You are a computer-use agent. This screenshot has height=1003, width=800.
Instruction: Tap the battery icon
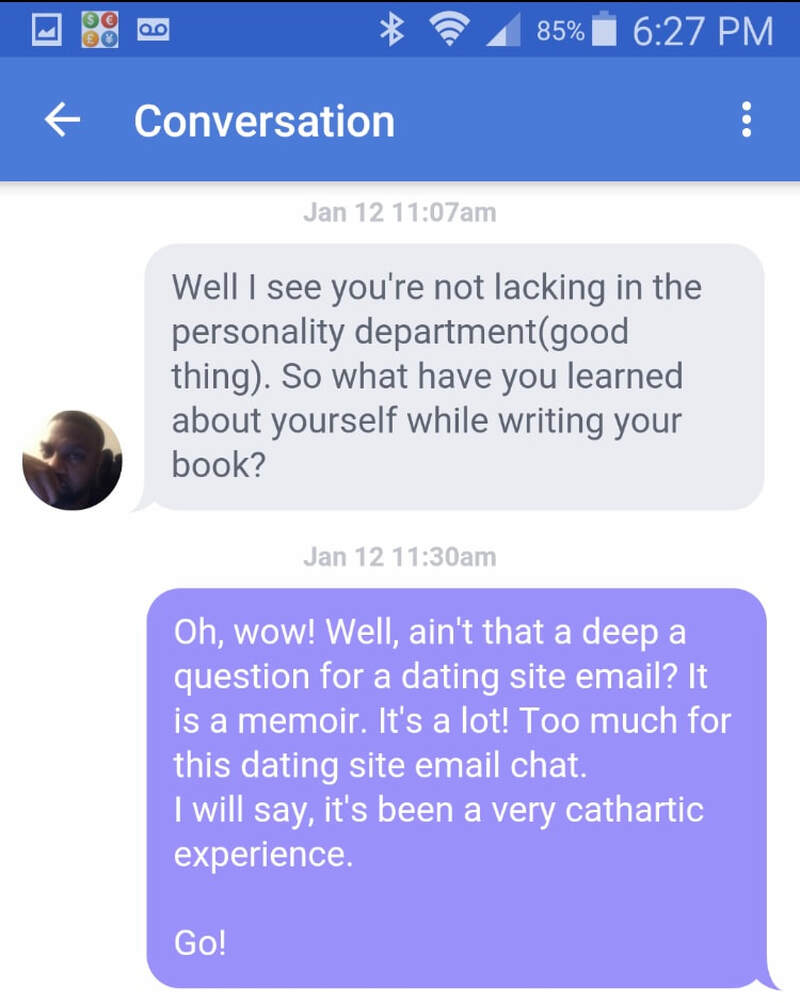click(x=604, y=29)
